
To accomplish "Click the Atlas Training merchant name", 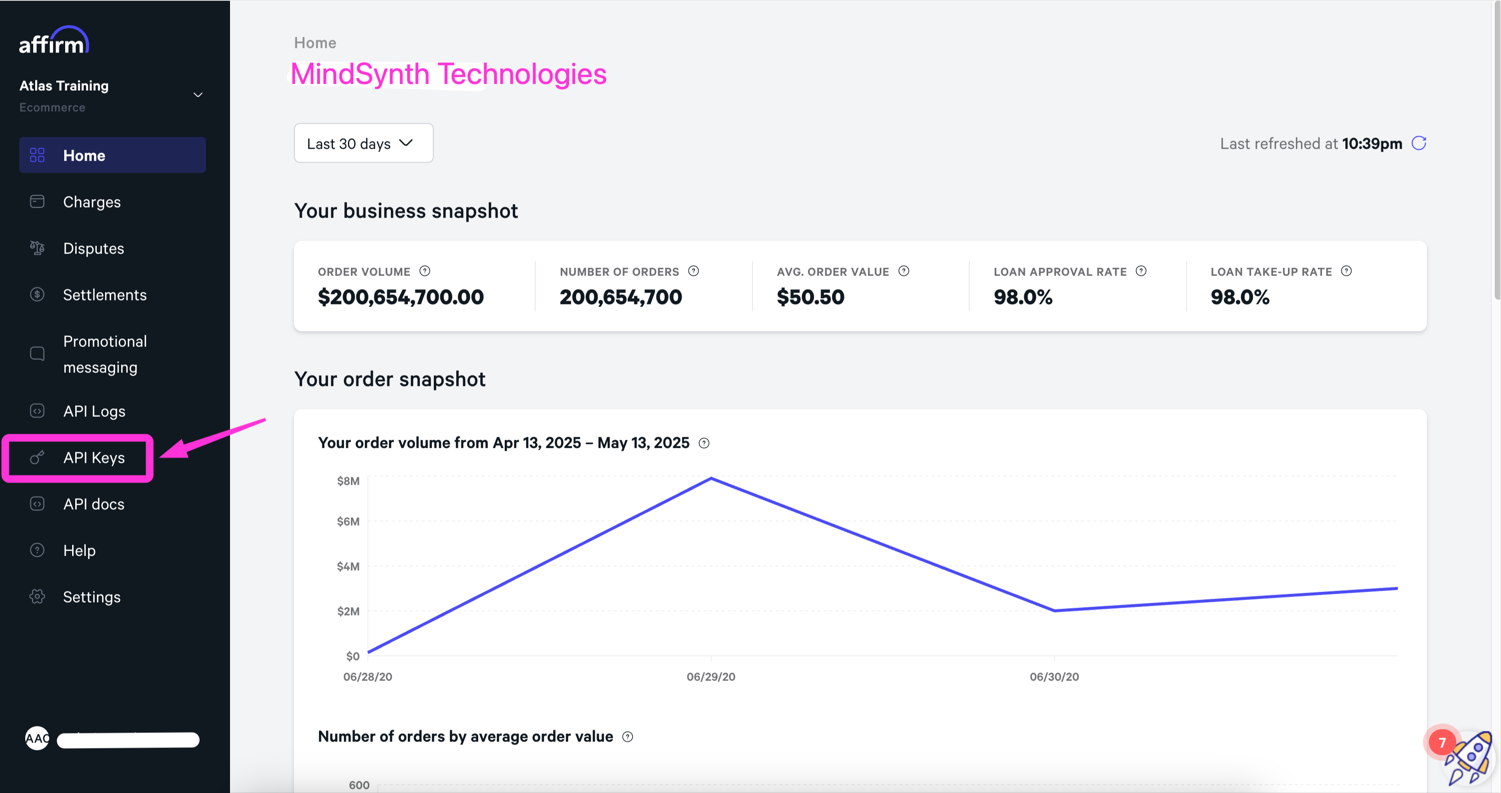I will [64, 86].
